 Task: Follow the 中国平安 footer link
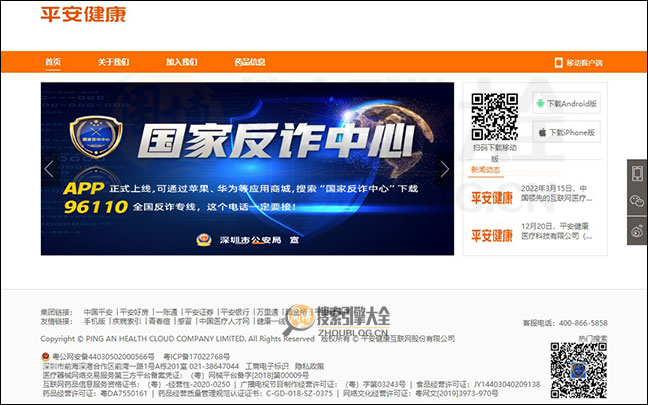(98, 312)
